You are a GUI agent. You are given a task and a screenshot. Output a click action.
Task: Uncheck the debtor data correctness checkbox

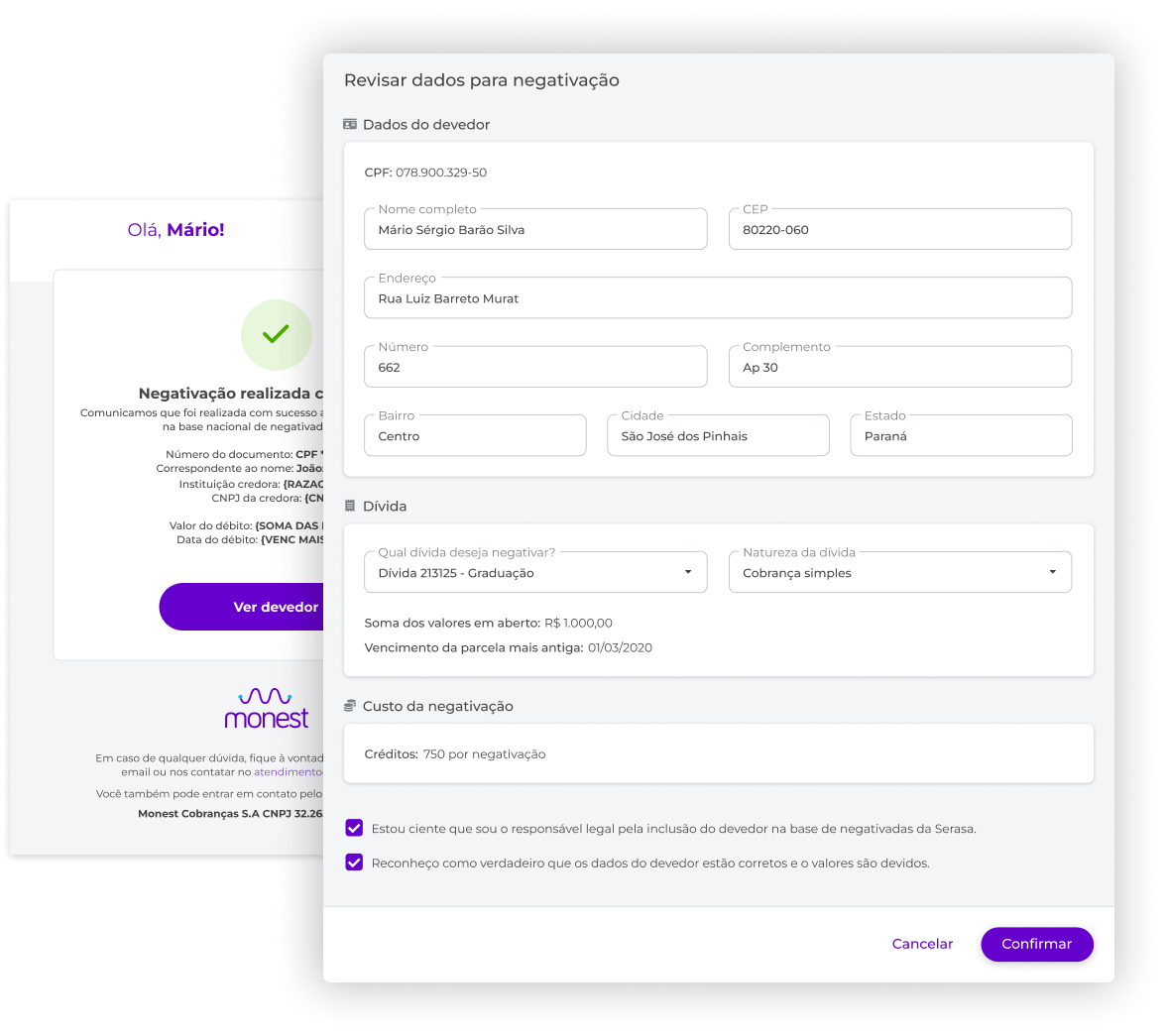354,863
